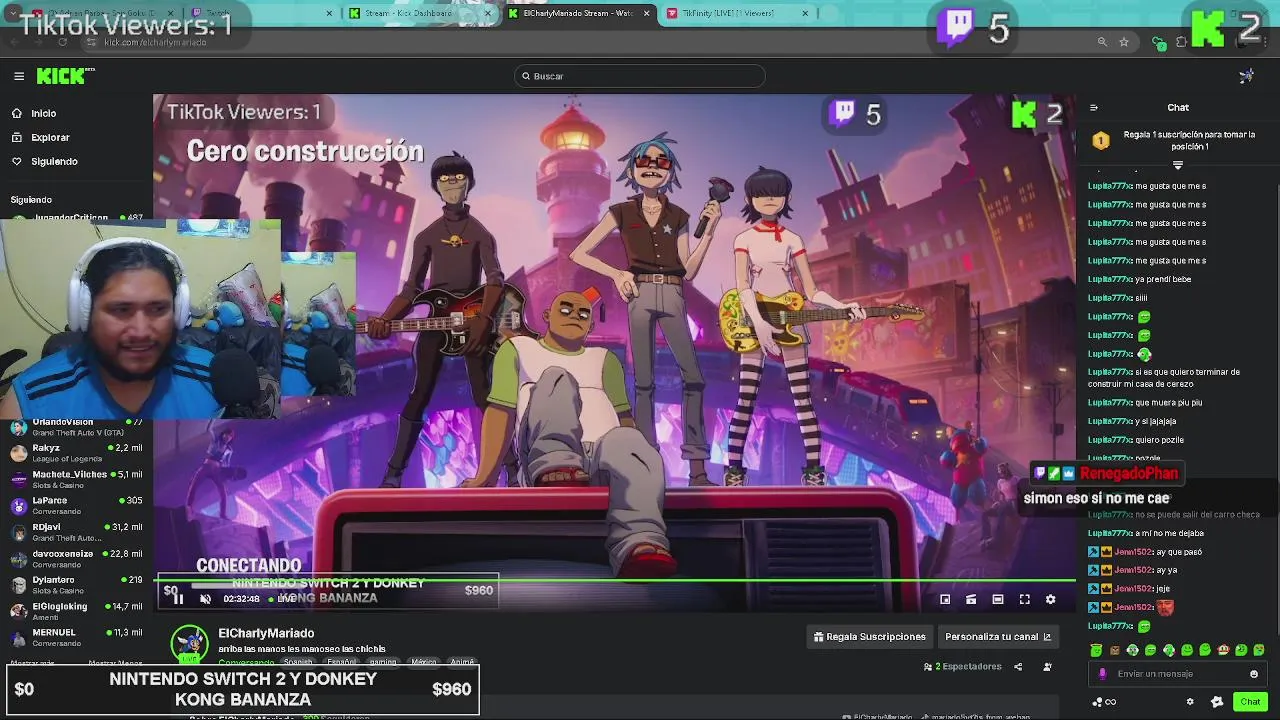This screenshot has height=720, width=1280.
Task: Bookmark page with star icon
Action: pyautogui.click(x=1124, y=42)
